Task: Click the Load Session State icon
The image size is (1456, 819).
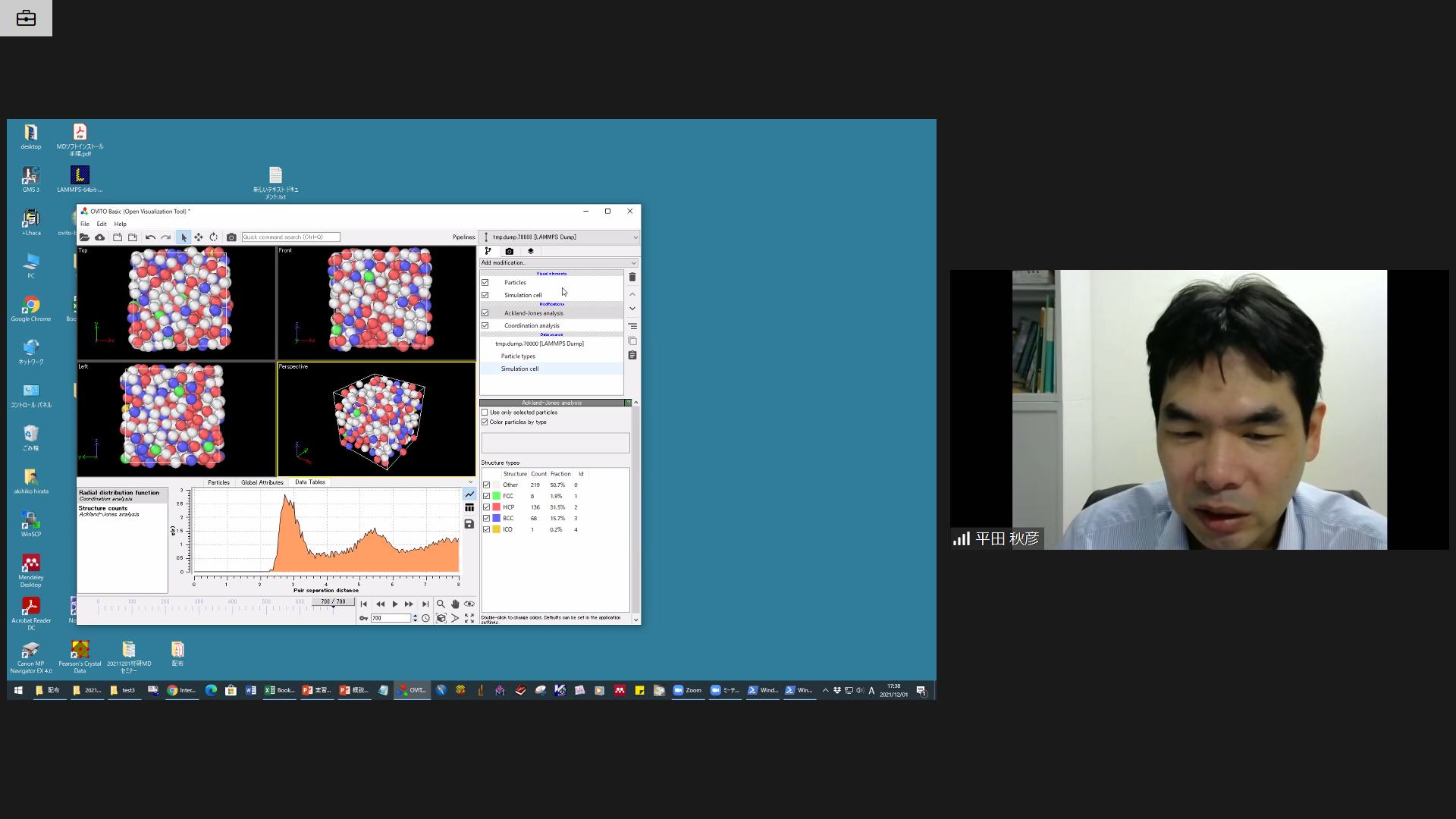Action: [118, 237]
